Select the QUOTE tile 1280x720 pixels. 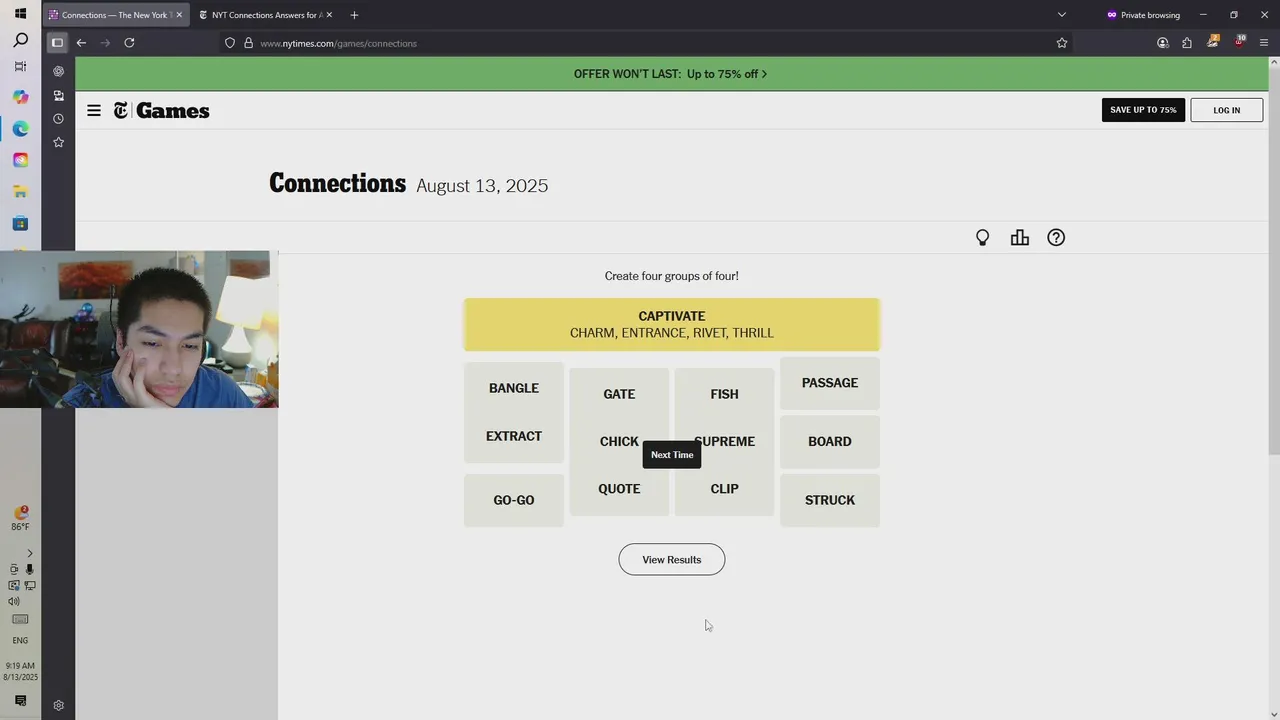click(619, 489)
